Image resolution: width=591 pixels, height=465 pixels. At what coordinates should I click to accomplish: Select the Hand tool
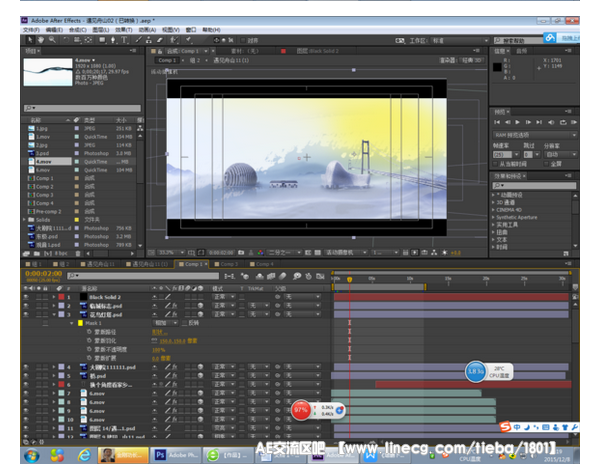pyautogui.click(x=41, y=40)
